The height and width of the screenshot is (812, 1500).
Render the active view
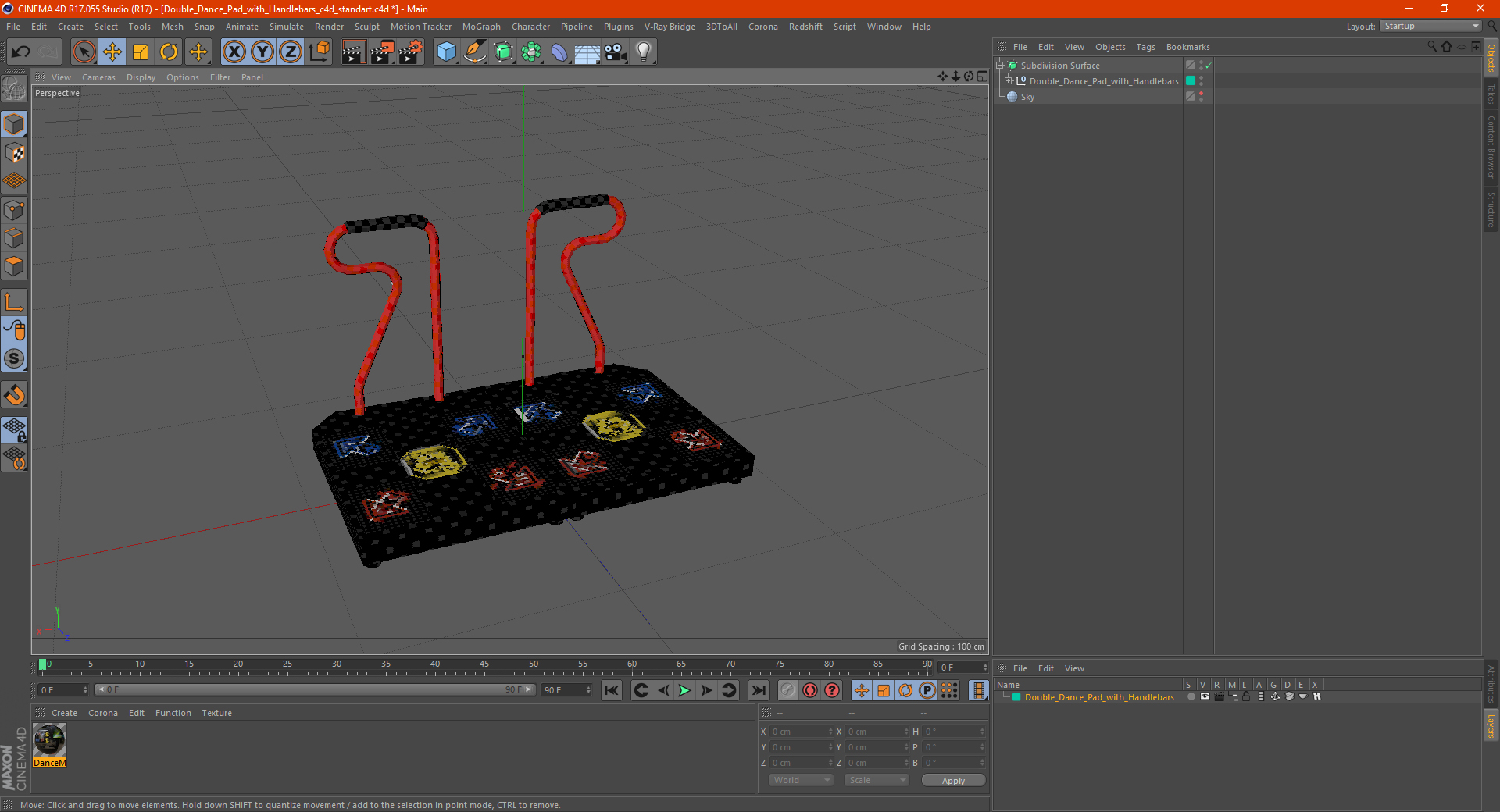coord(353,52)
